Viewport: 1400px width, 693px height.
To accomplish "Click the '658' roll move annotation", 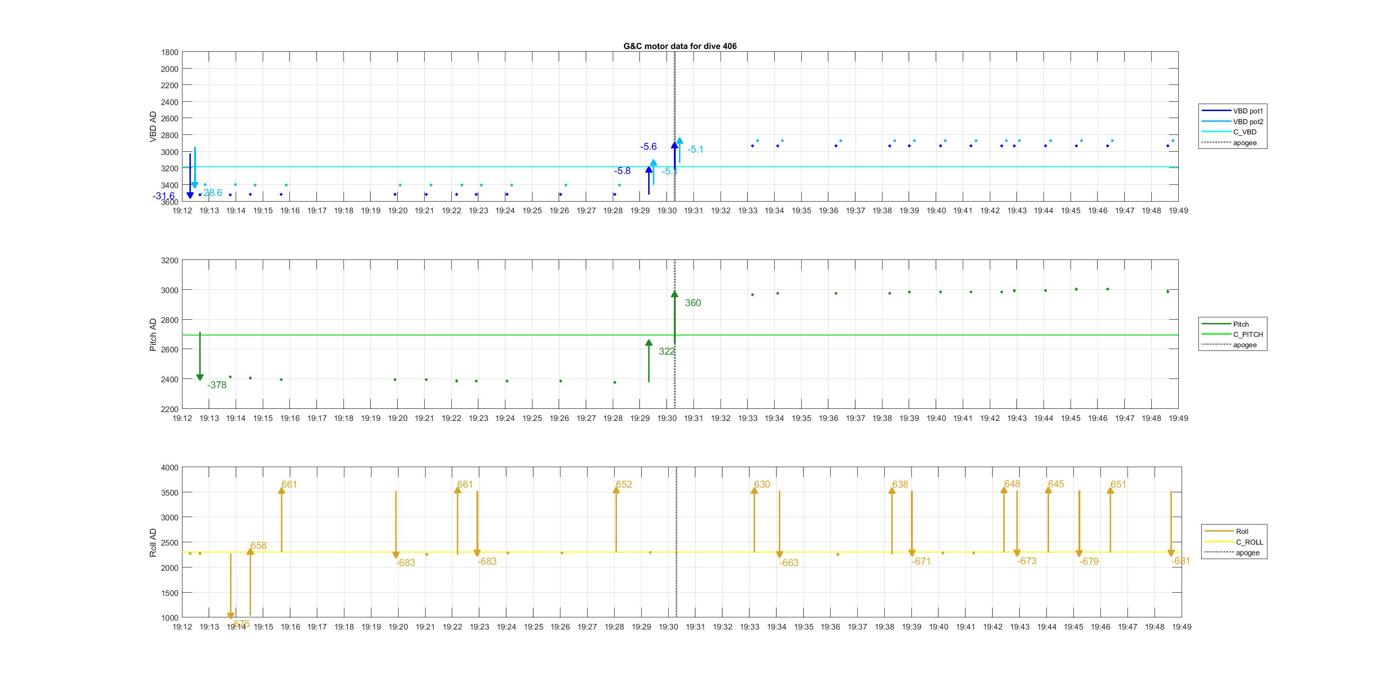I will click(258, 546).
